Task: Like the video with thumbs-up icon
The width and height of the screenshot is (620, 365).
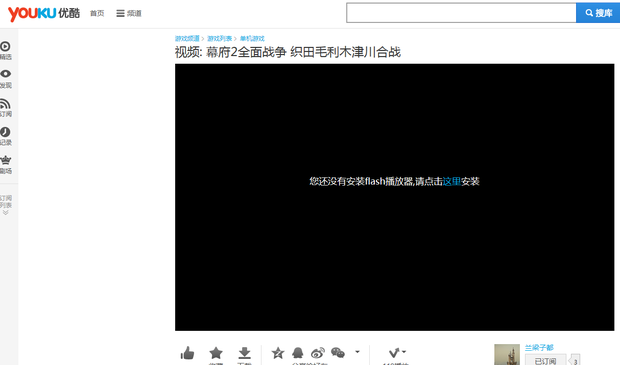Action: click(x=187, y=353)
